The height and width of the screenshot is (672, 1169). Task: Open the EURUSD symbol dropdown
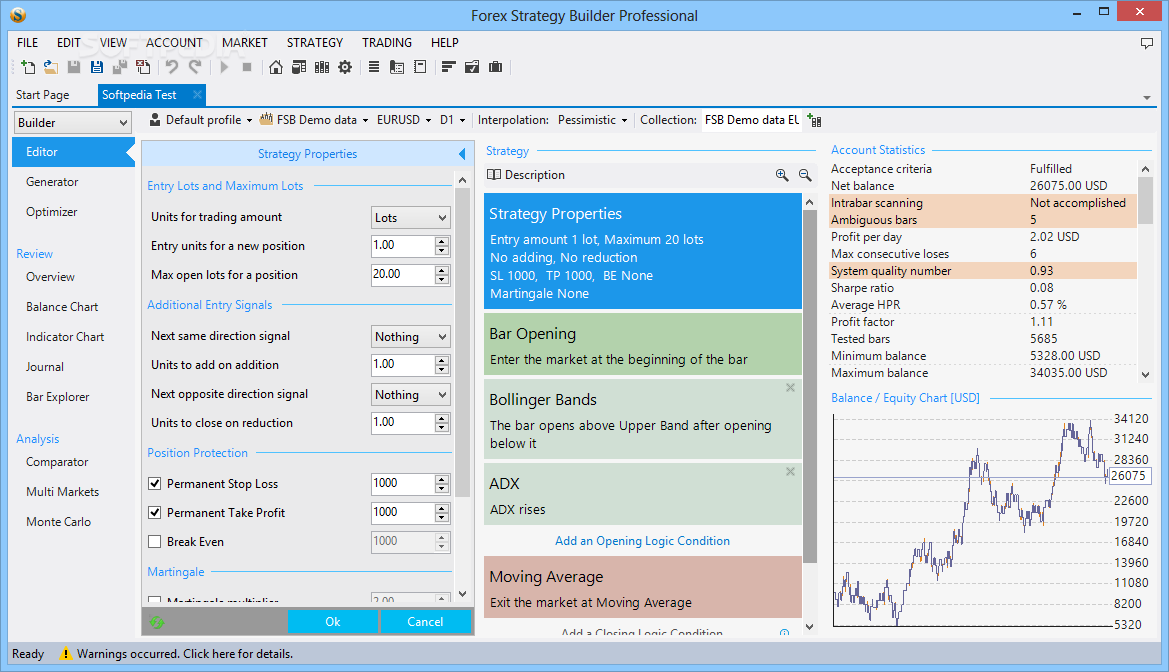click(x=403, y=120)
